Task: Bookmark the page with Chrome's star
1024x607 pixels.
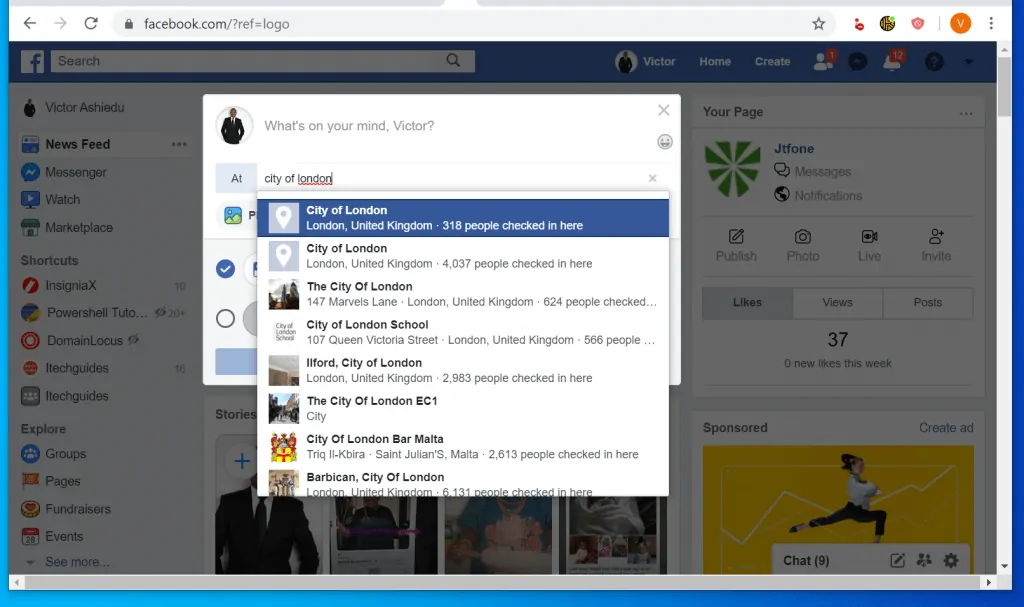Action: click(x=819, y=23)
